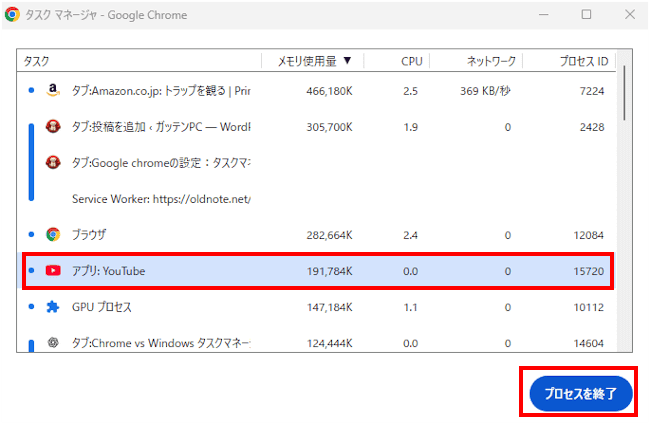Select the タブ:Google chromeの設定 row
This screenshot has width=650, height=424.
pos(317,162)
